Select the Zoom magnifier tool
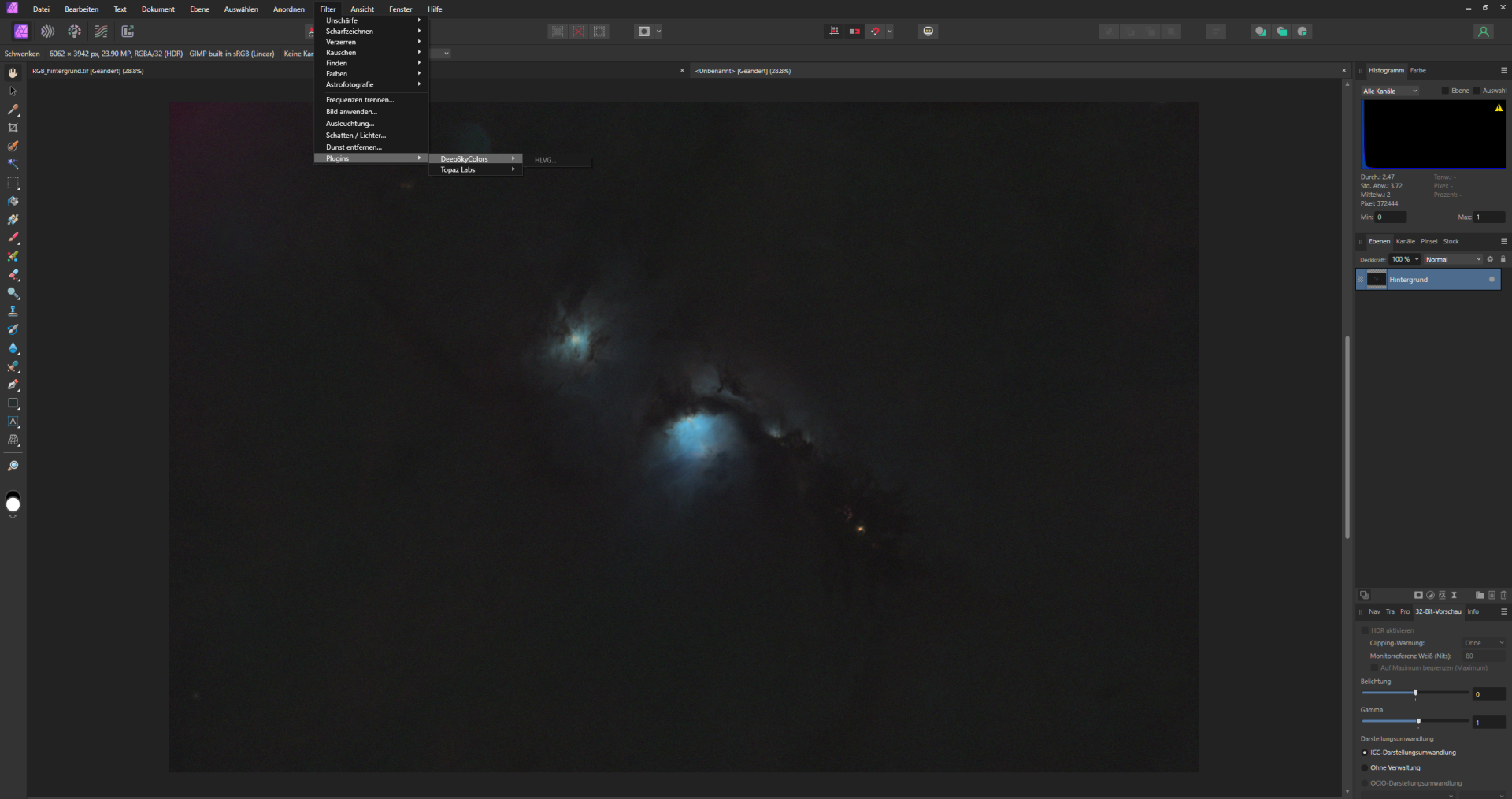The width and height of the screenshot is (1512, 799). point(13,466)
